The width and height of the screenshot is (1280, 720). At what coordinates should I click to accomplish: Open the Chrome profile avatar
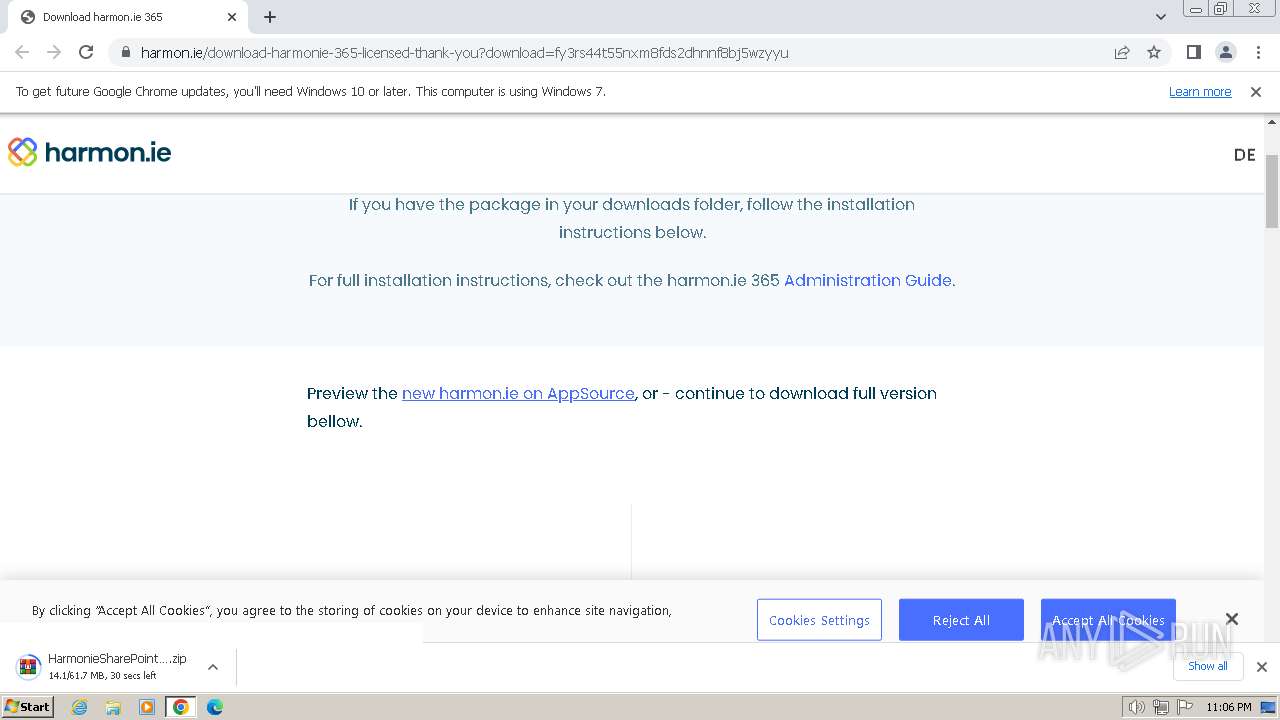click(x=1225, y=52)
